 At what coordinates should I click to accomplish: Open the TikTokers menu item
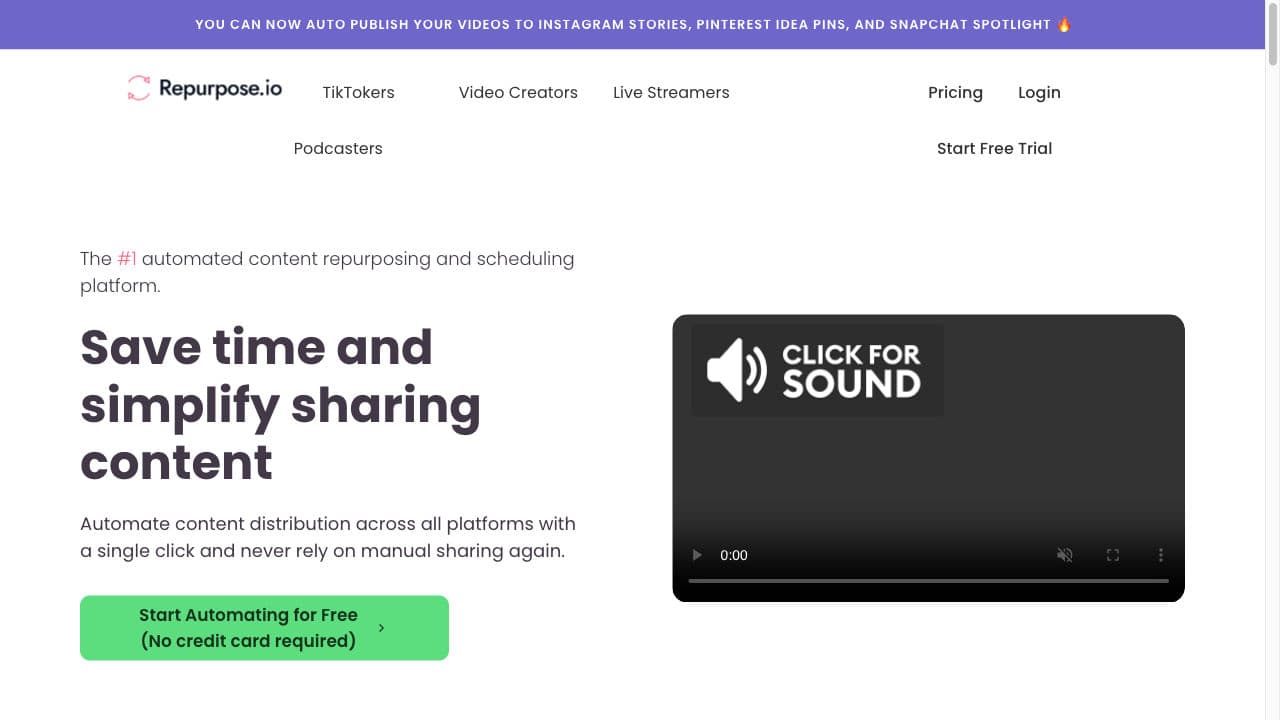pyautogui.click(x=358, y=92)
